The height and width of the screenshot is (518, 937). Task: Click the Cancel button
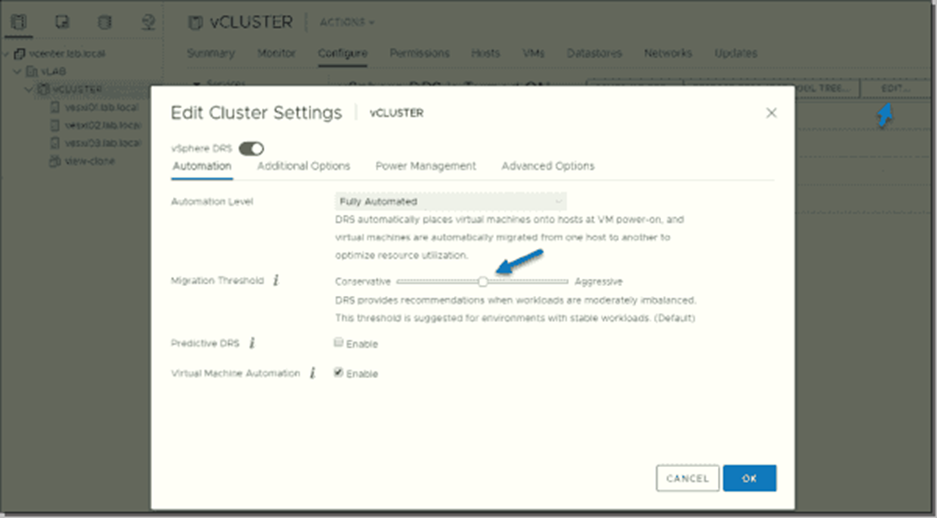687,479
